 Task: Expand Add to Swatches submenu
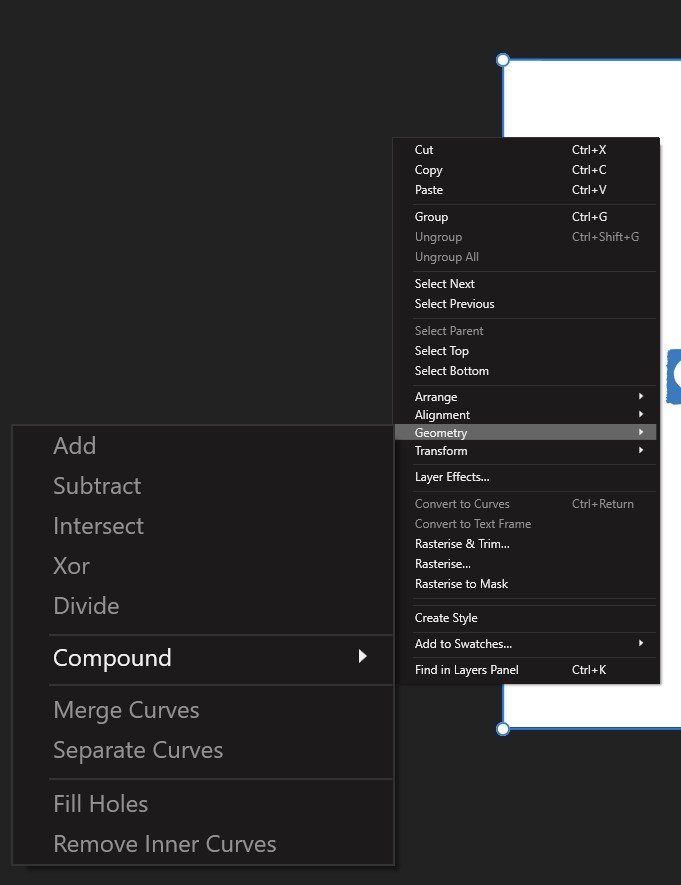click(x=526, y=644)
